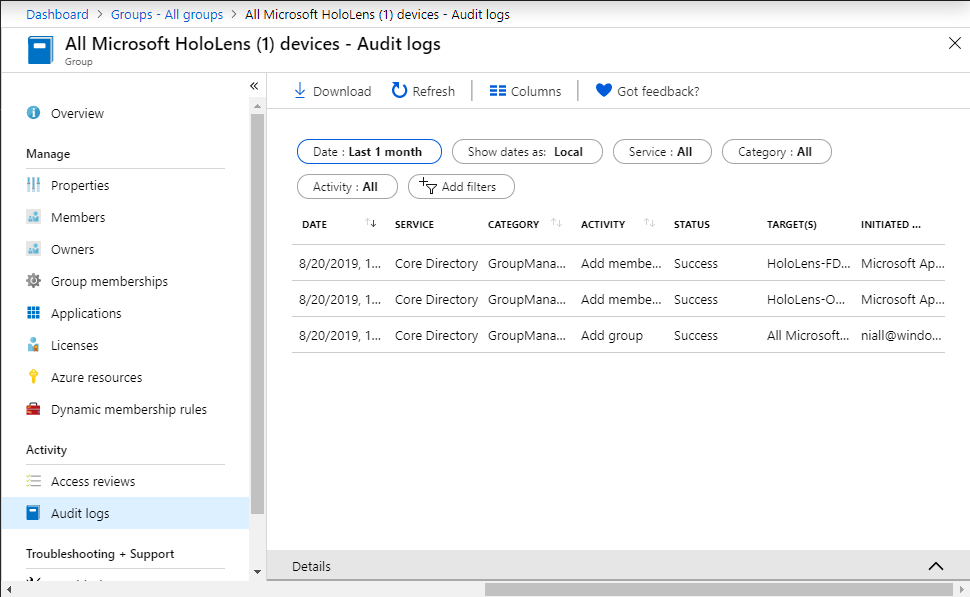This screenshot has height=597, width=970.
Task: Click the Columns grid icon
Action: pyautogui.click(x=498, y=91)
